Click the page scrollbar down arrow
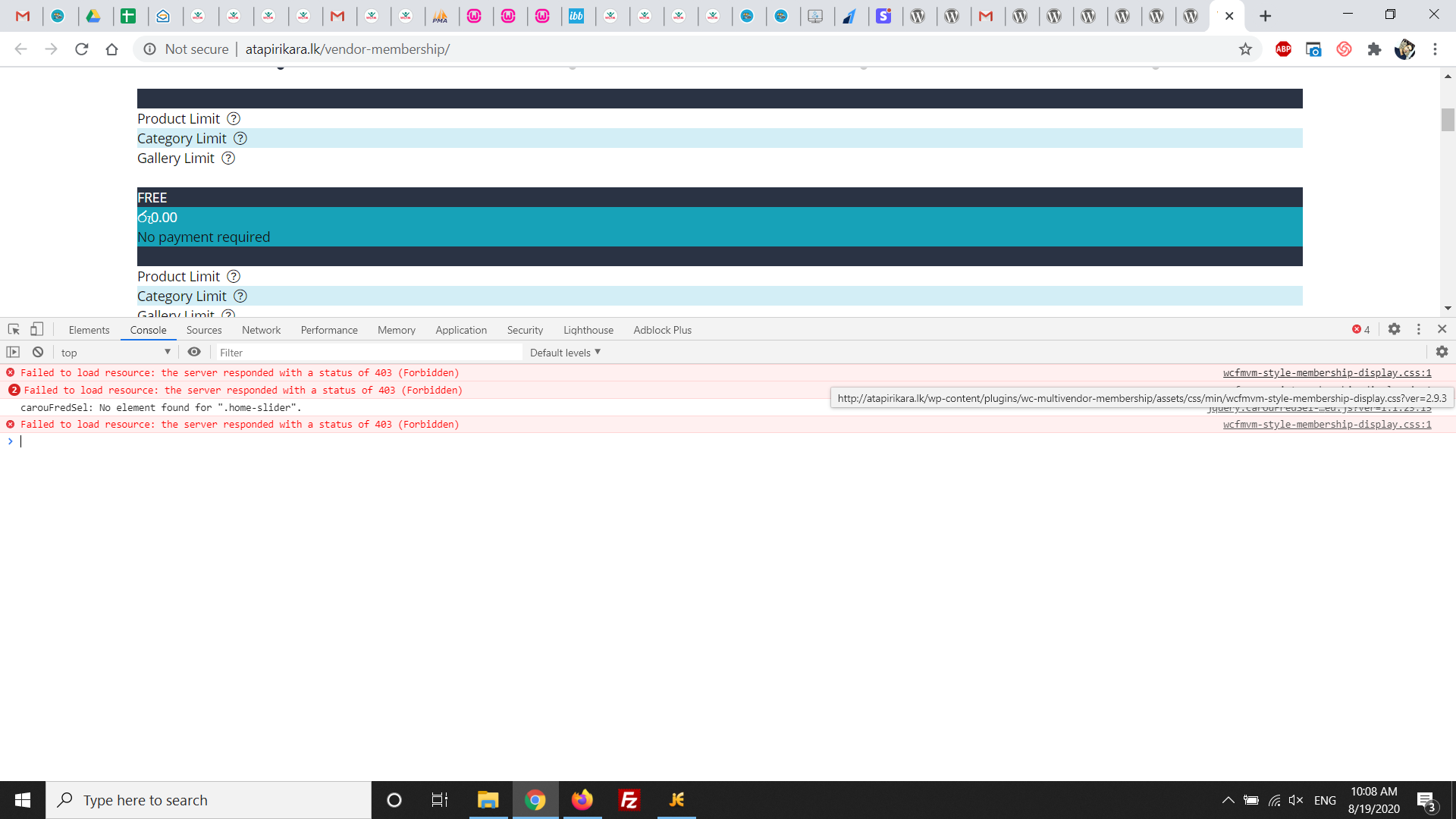 pos(1448,308)
